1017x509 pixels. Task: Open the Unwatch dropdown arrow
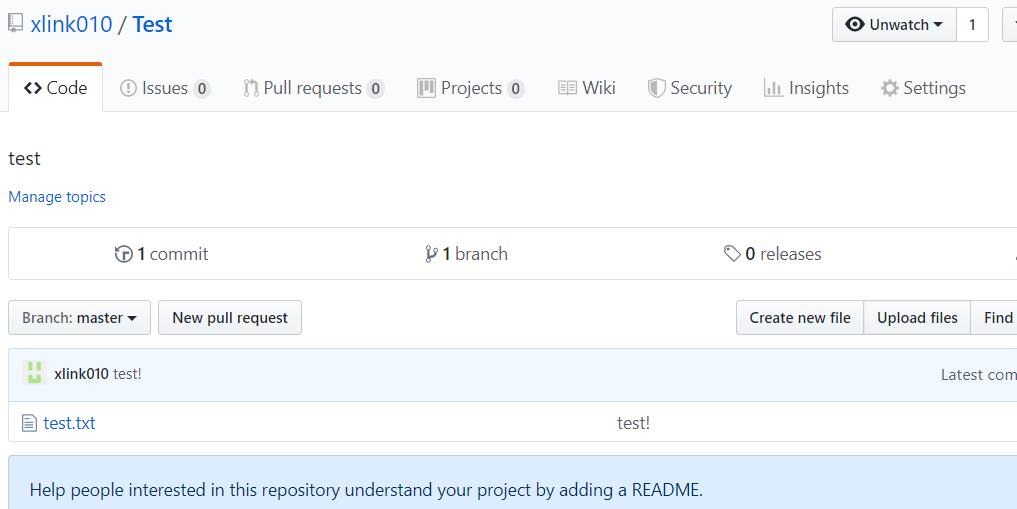[x=938, y=25]
